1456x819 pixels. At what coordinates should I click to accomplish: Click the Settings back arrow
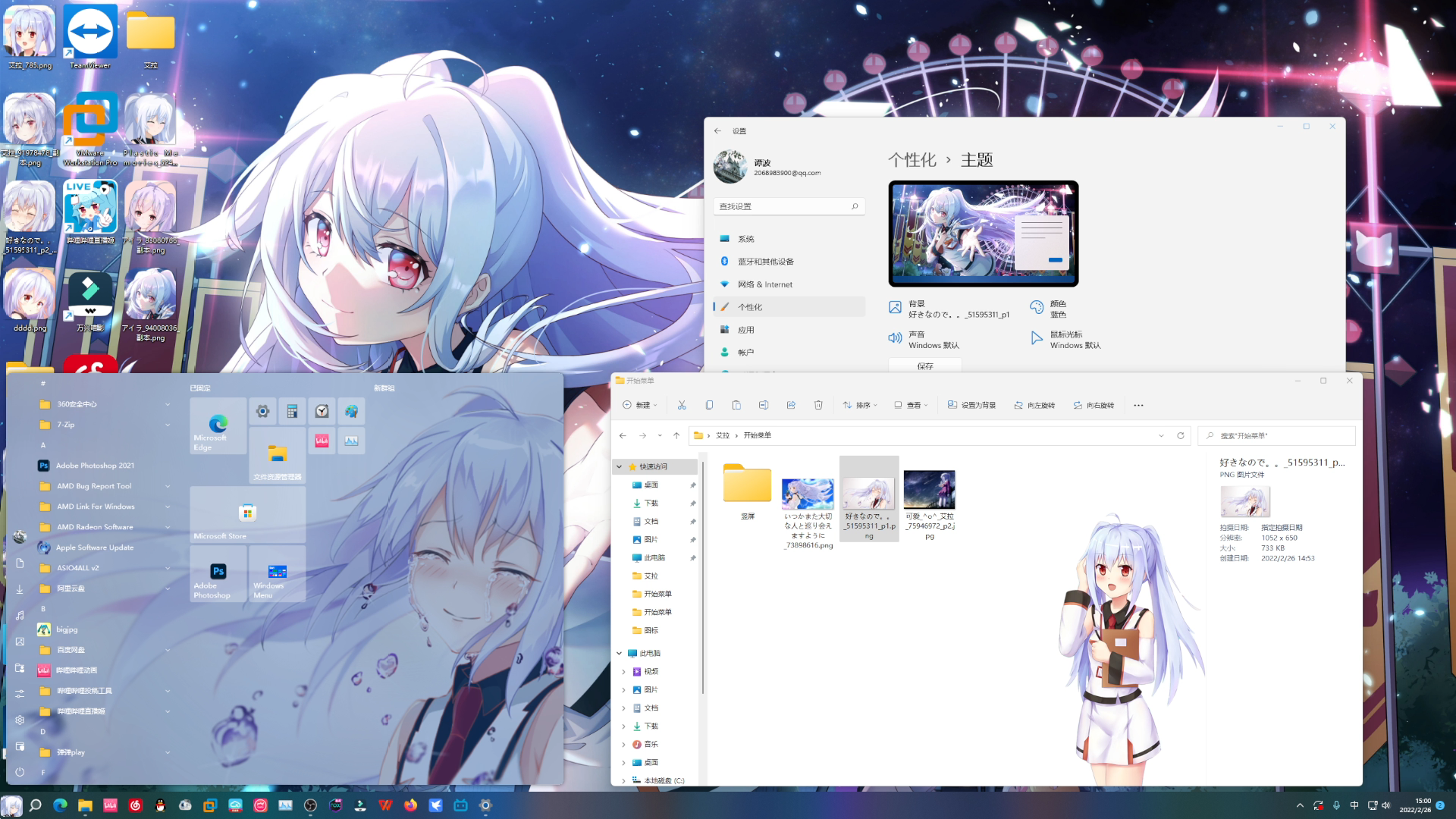coord(717,131)
